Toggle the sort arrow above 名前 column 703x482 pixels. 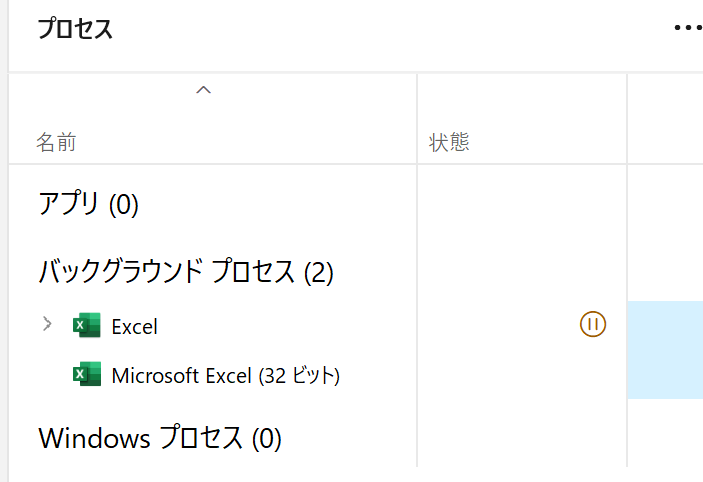click(203, 90)
